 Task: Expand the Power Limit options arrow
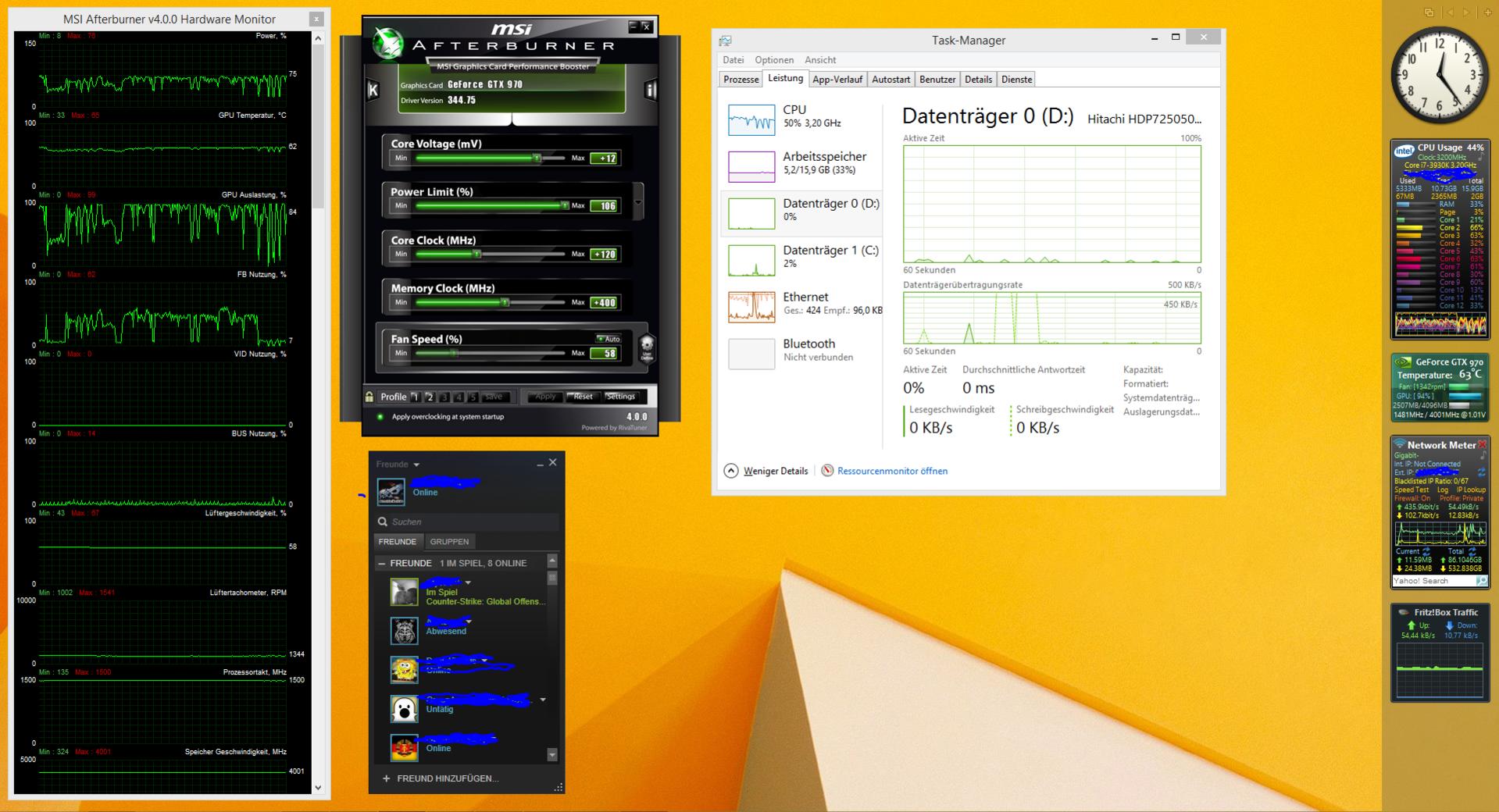pos(638,202)
